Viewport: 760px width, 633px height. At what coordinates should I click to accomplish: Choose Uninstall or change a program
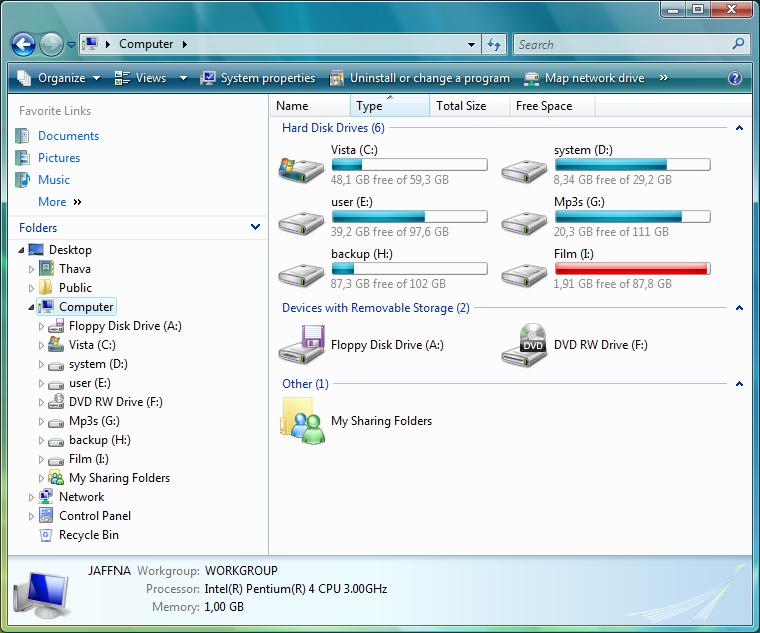click(420, 78)
